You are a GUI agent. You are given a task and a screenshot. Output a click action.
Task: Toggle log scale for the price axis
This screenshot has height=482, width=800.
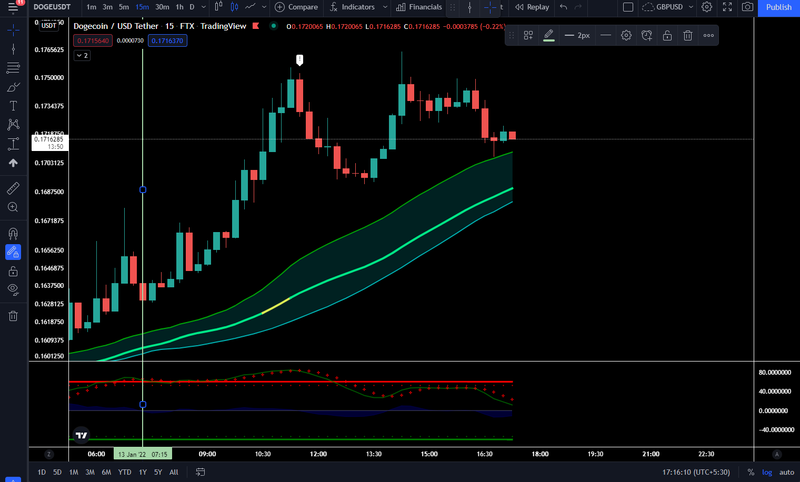767,472
